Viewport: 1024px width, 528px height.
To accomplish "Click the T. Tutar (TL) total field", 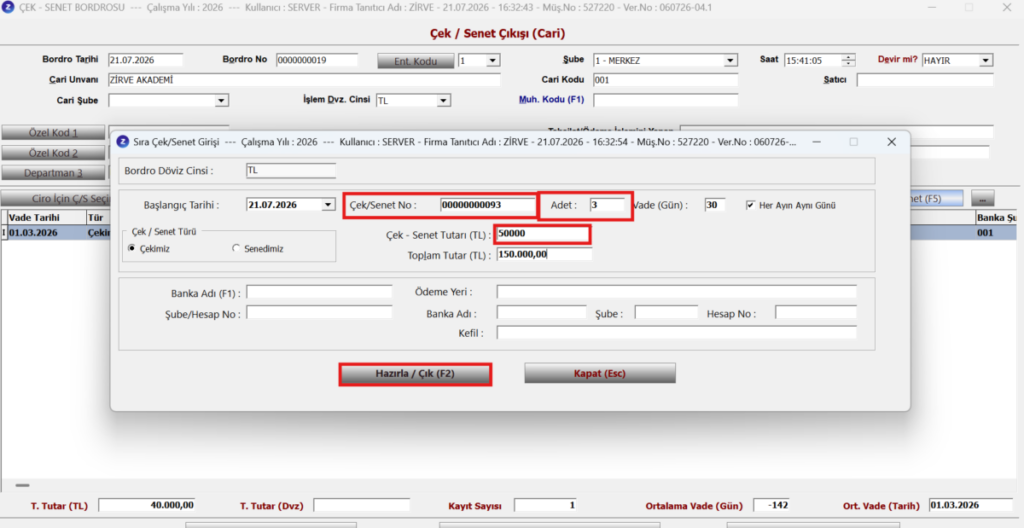I will point(147,505).
